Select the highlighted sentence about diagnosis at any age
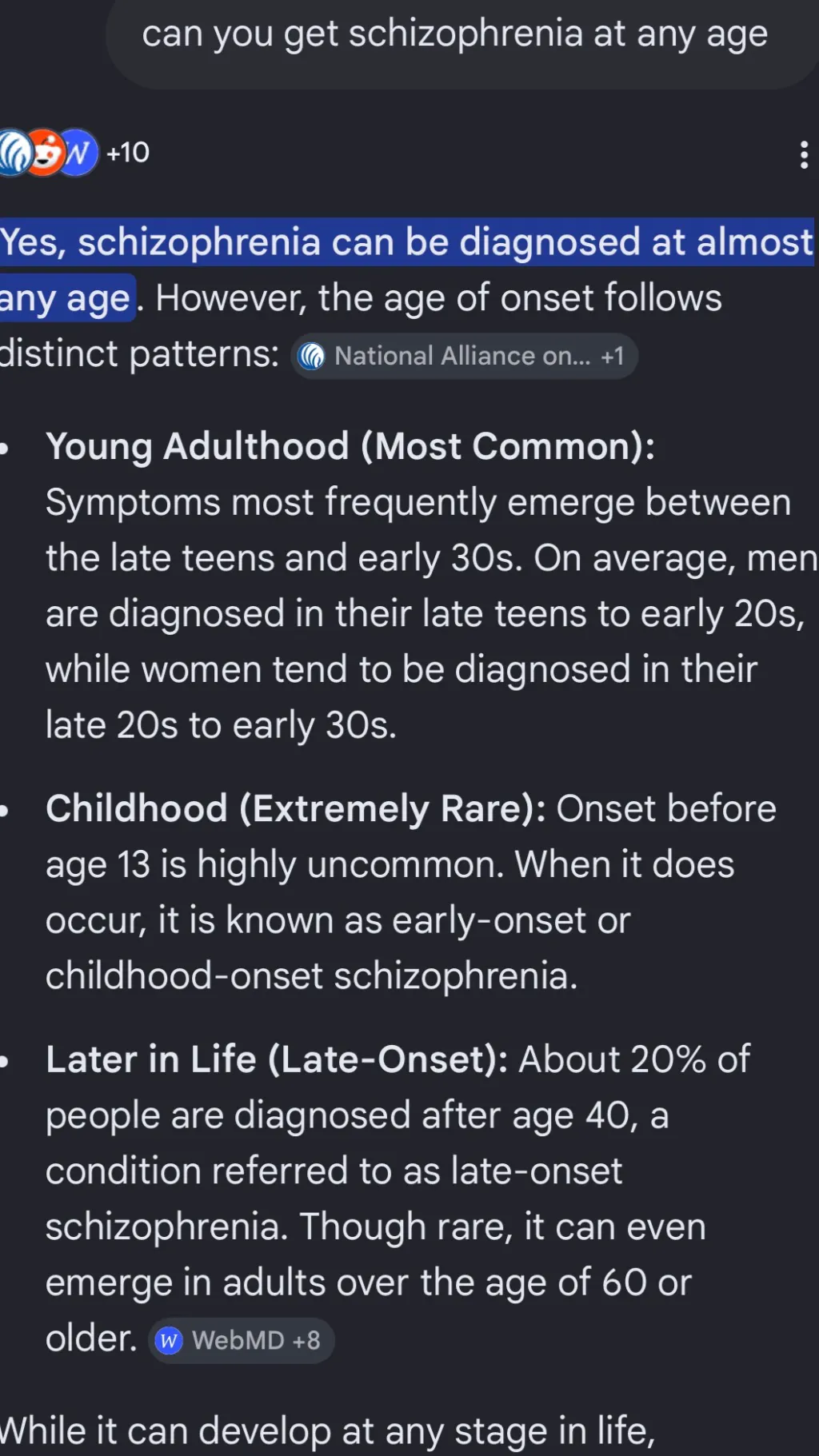This screenshot has height=1456, width=819. [406, 269]
